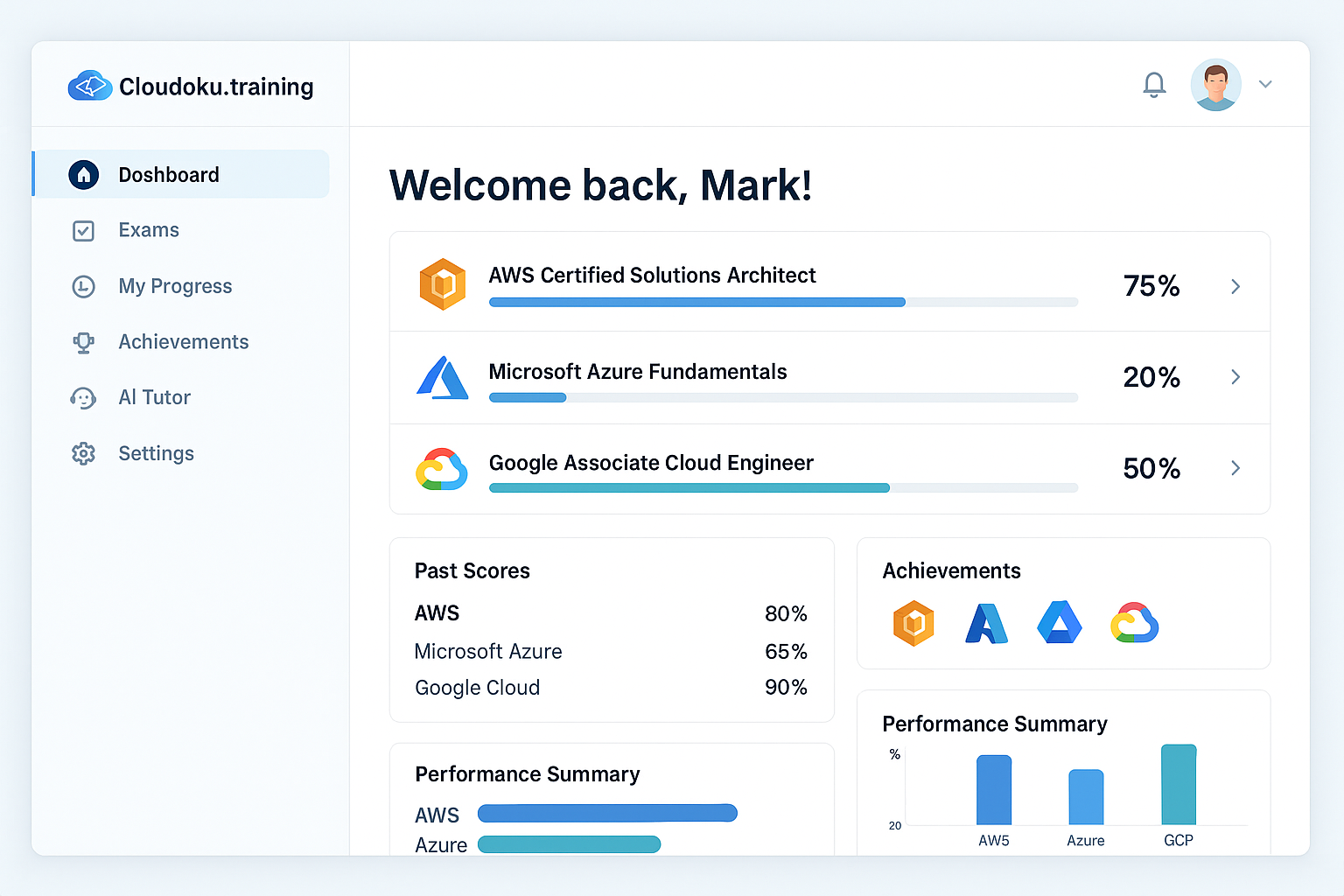
Task: Click the GCP axis label in chart
Action: coord(1179,840)
